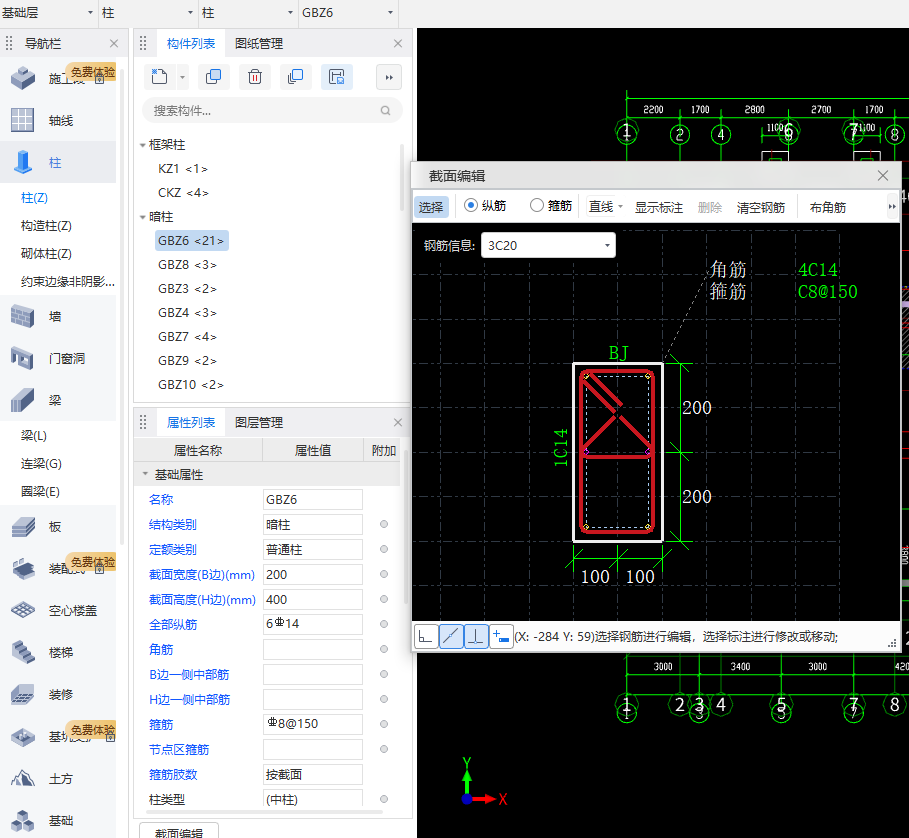Toggle the 附加 circle for 全部纵筋
909x838 pixels.
point(384,624)
